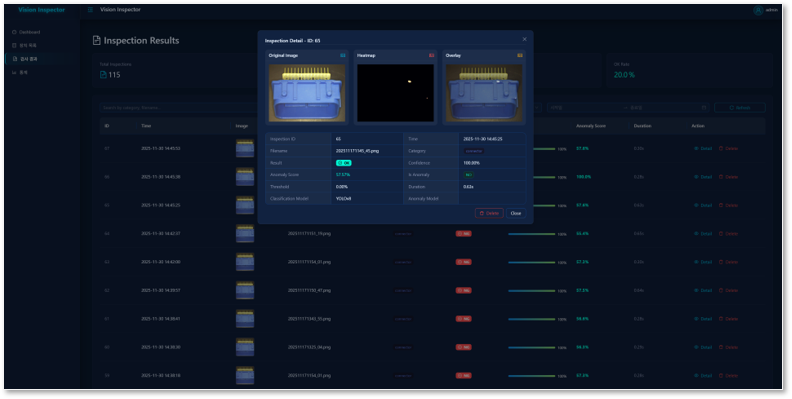This screenshot has width=792, height=399.
Task: Delete row 60 inspection
Action: 728,347
